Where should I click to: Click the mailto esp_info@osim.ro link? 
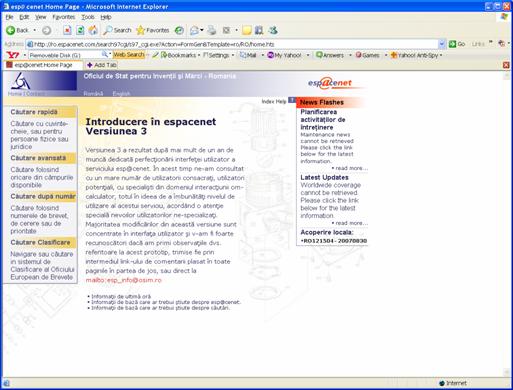pos(123,280)
